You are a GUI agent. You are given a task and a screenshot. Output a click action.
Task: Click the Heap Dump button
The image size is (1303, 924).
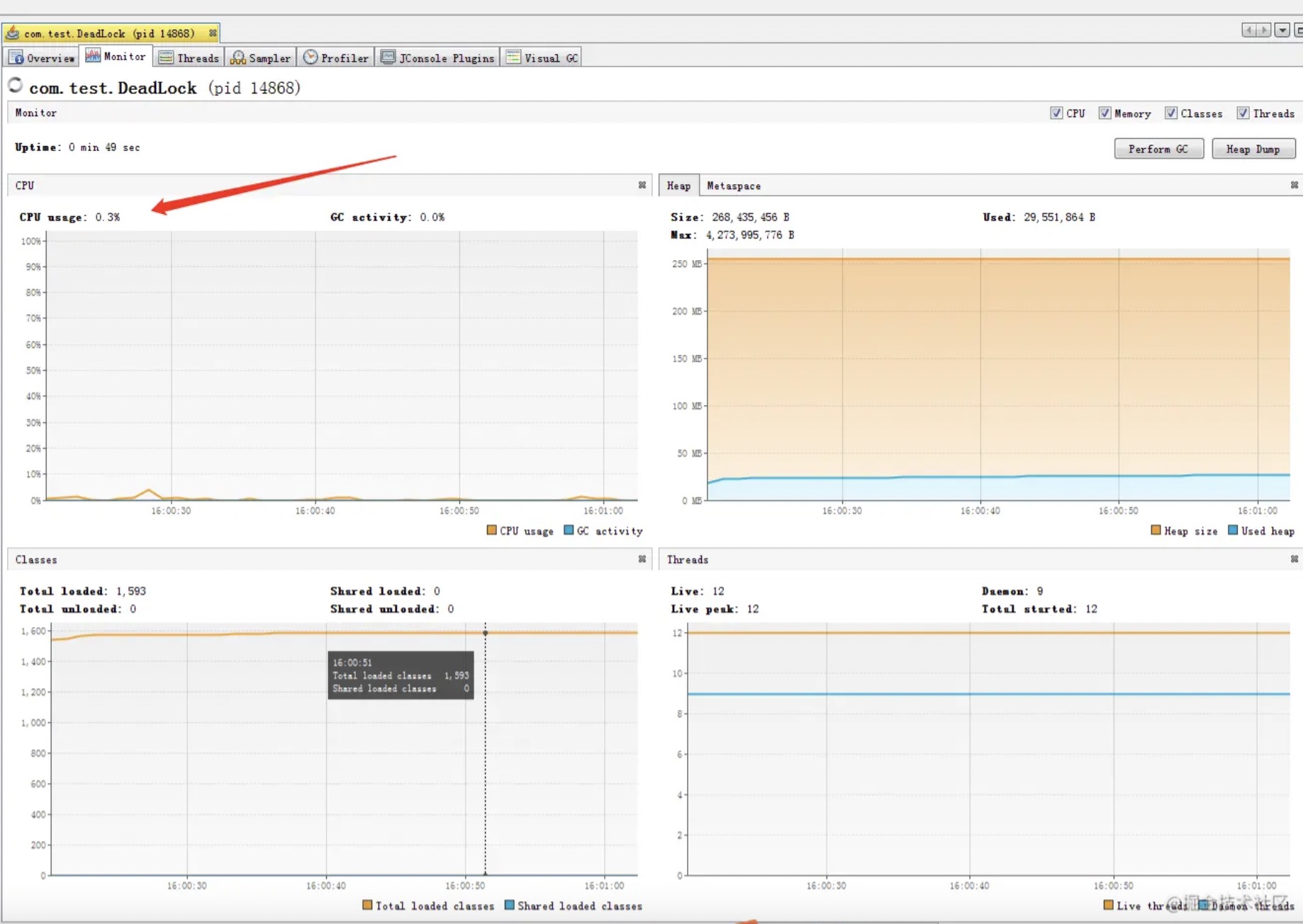tap(1253, 149)
